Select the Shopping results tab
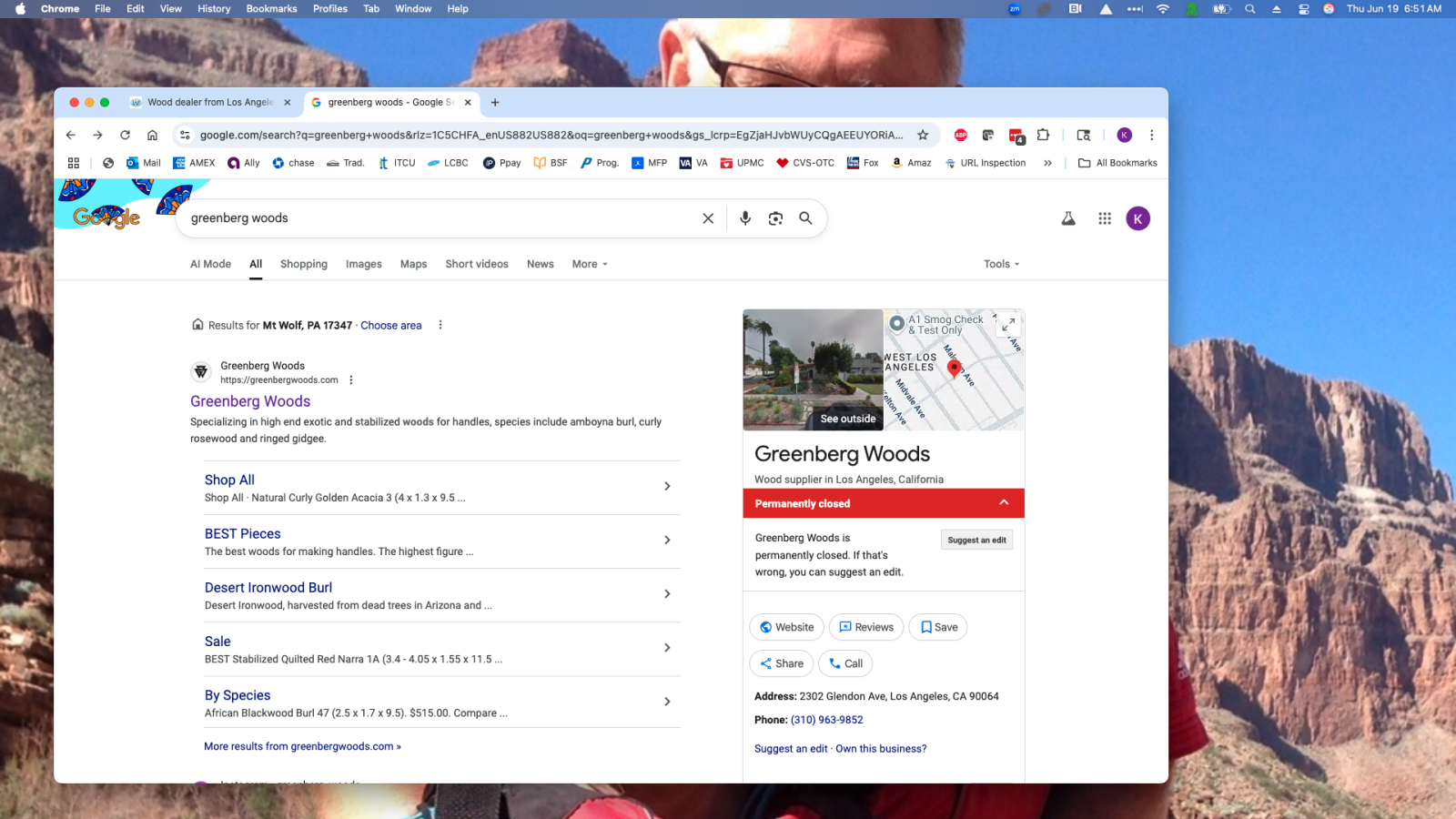The width and height of the screenshot is (1456, 819). pyautogui.click(x=304, y=264)
